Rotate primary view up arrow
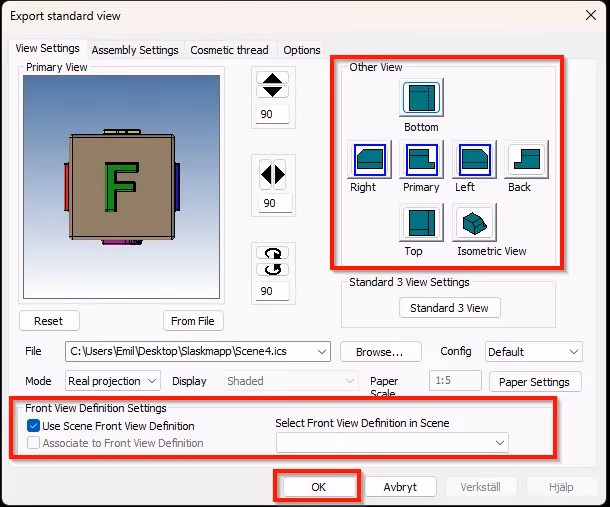The image size is (610, 507). [272, 78]
